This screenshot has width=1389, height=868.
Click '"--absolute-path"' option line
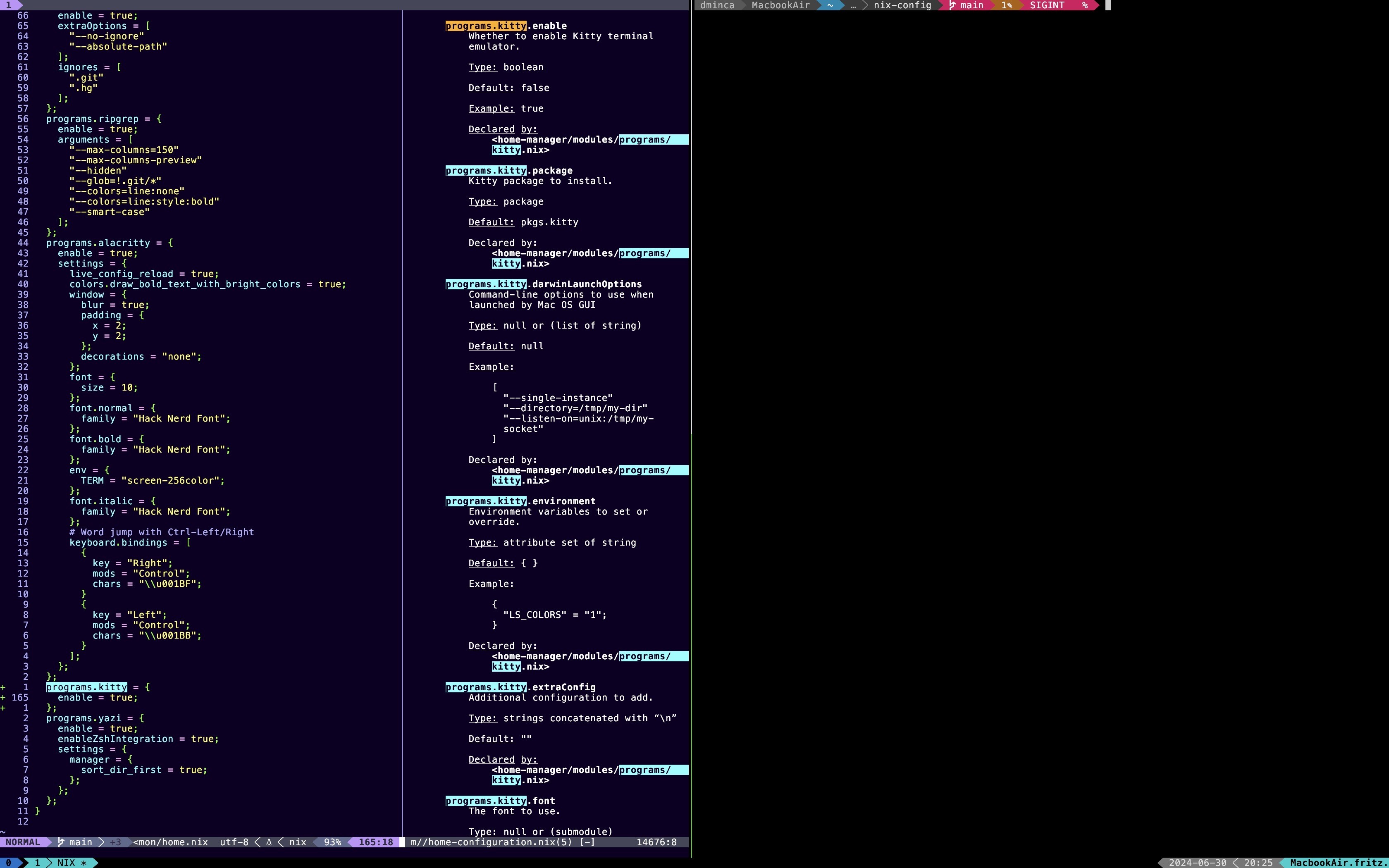point(118,46)
